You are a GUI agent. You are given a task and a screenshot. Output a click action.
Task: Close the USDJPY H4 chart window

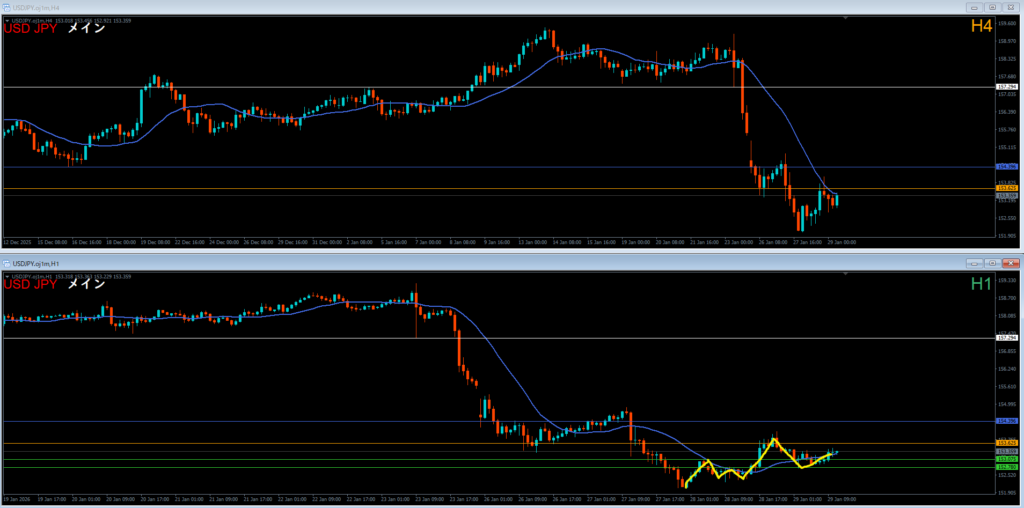(x=1009, y=6)
